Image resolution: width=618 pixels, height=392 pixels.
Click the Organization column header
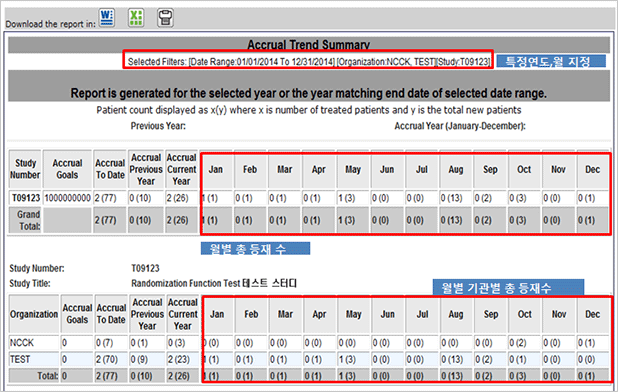click(34, 314)
